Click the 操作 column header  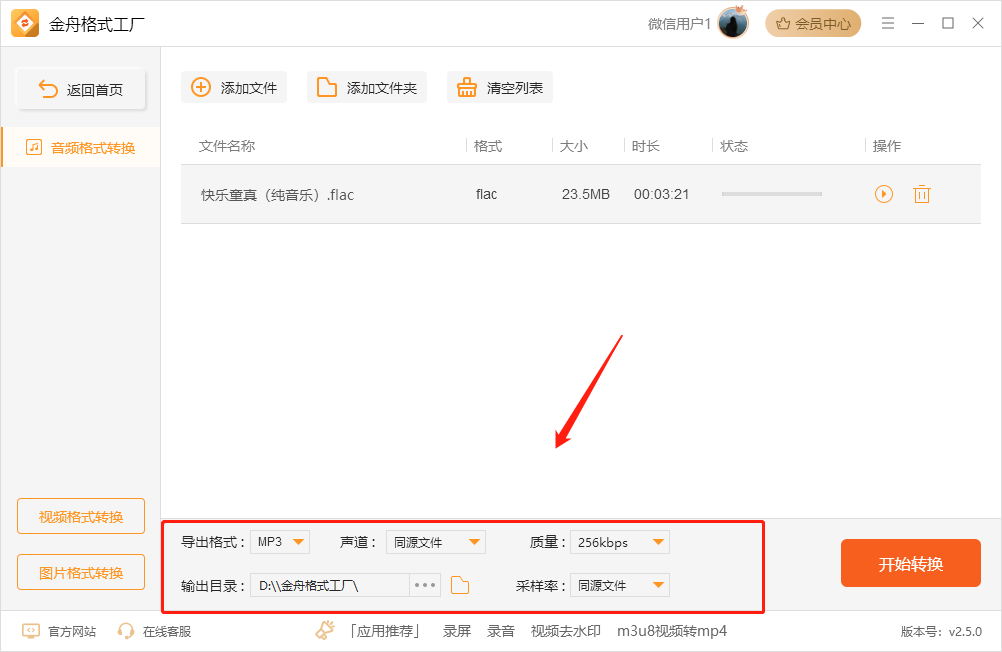point(887,146)
